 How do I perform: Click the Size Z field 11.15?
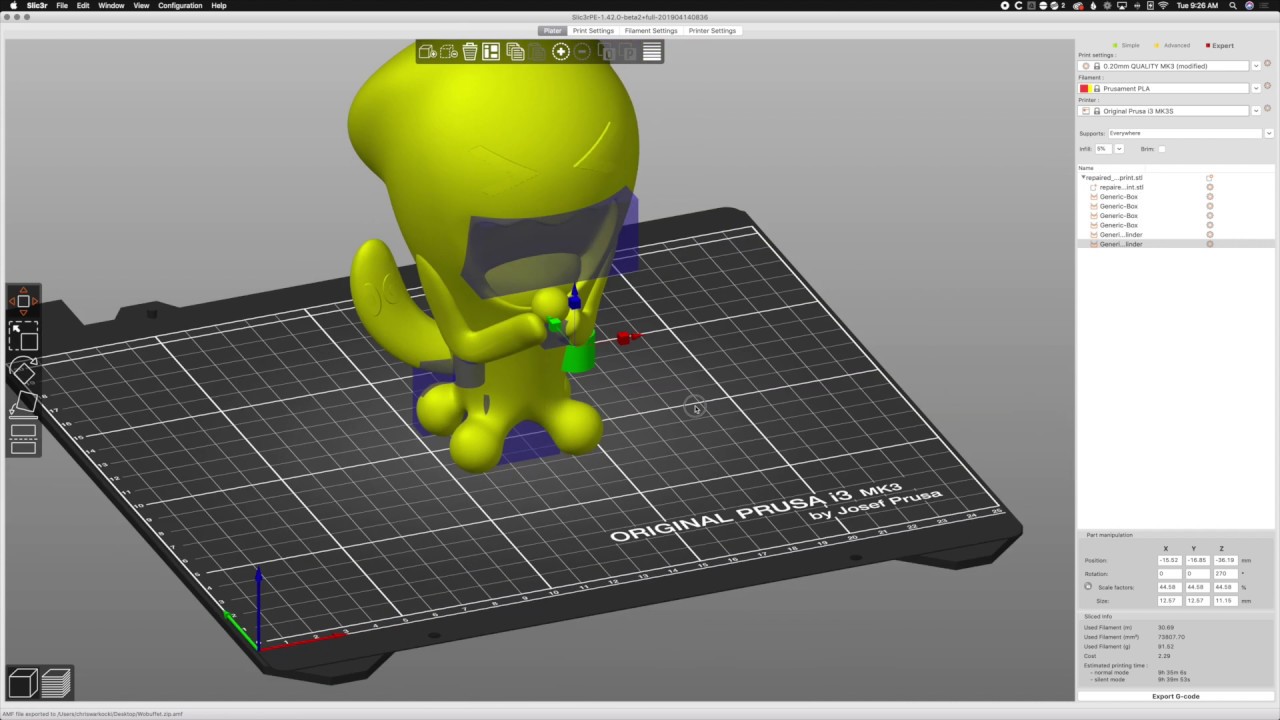click(1225, 601)
